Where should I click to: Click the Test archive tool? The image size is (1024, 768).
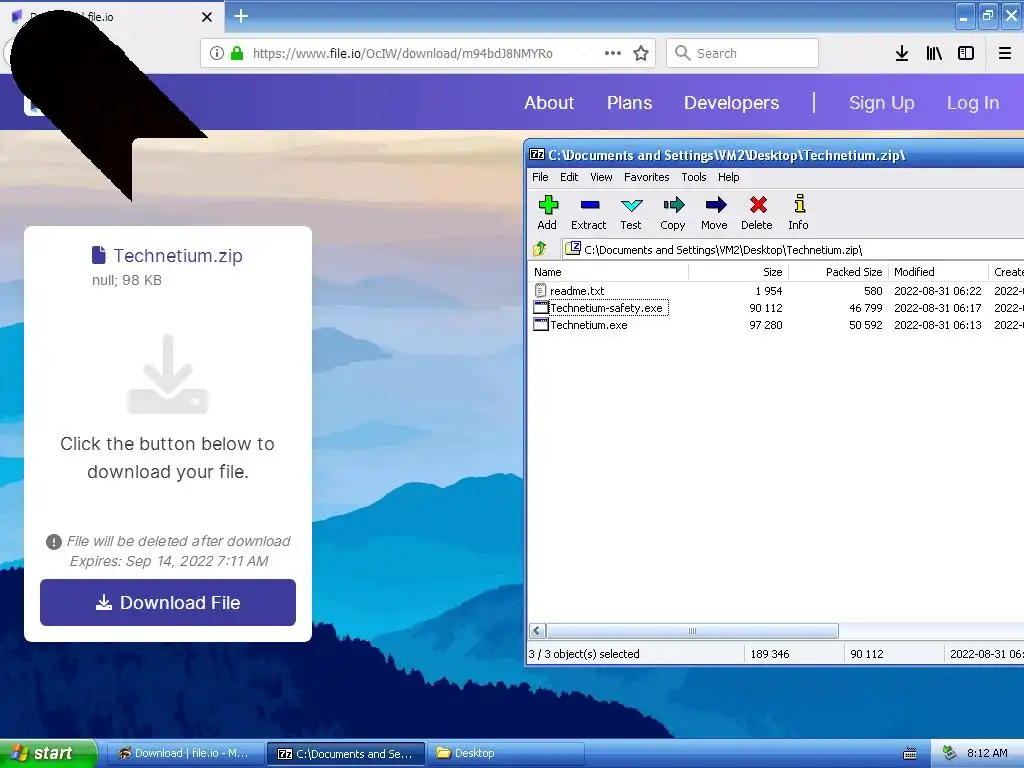pyautogui.click(x=631, y=213)
